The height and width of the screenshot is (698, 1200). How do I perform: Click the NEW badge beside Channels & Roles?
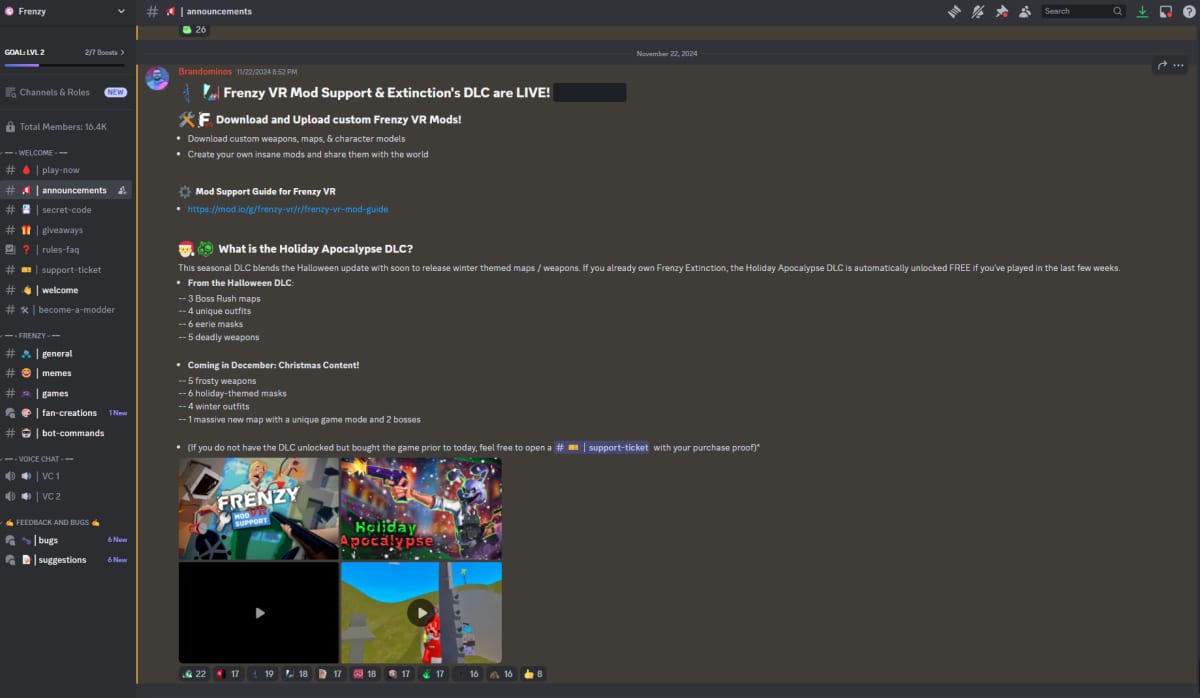pyautogui.click(x=116, y=92)
